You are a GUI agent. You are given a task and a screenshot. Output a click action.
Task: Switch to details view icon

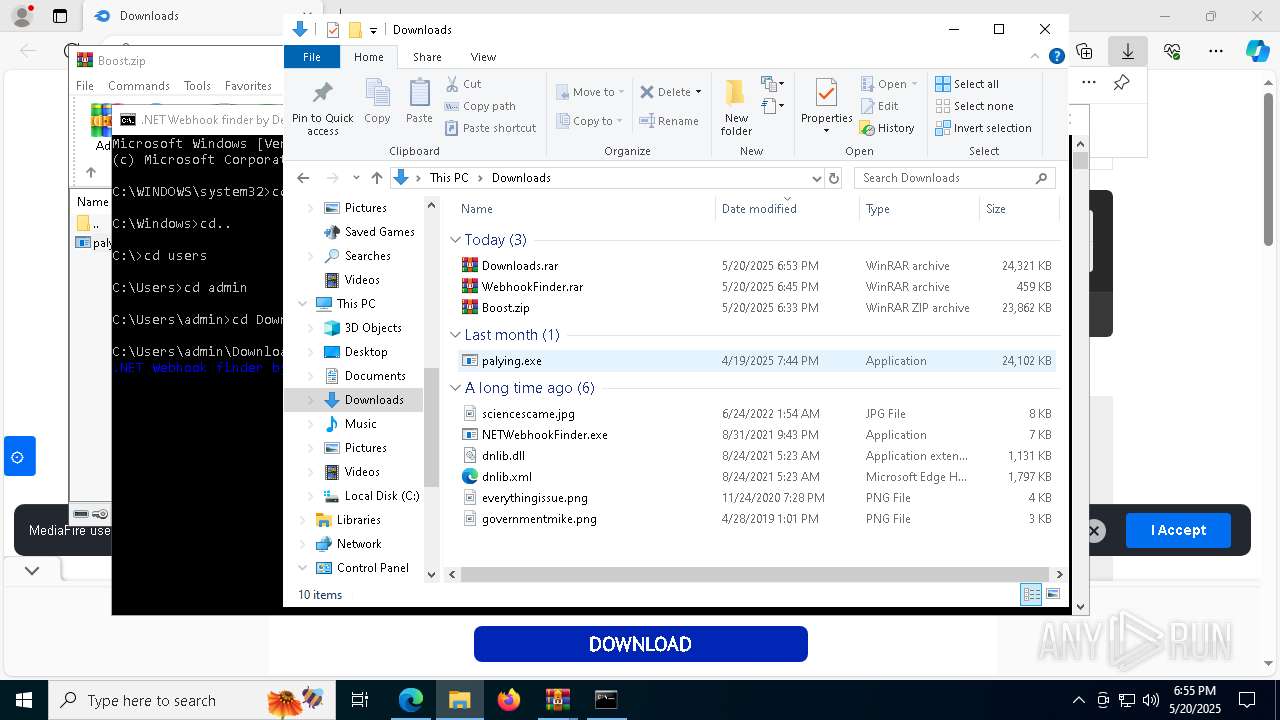point(1031,594)
